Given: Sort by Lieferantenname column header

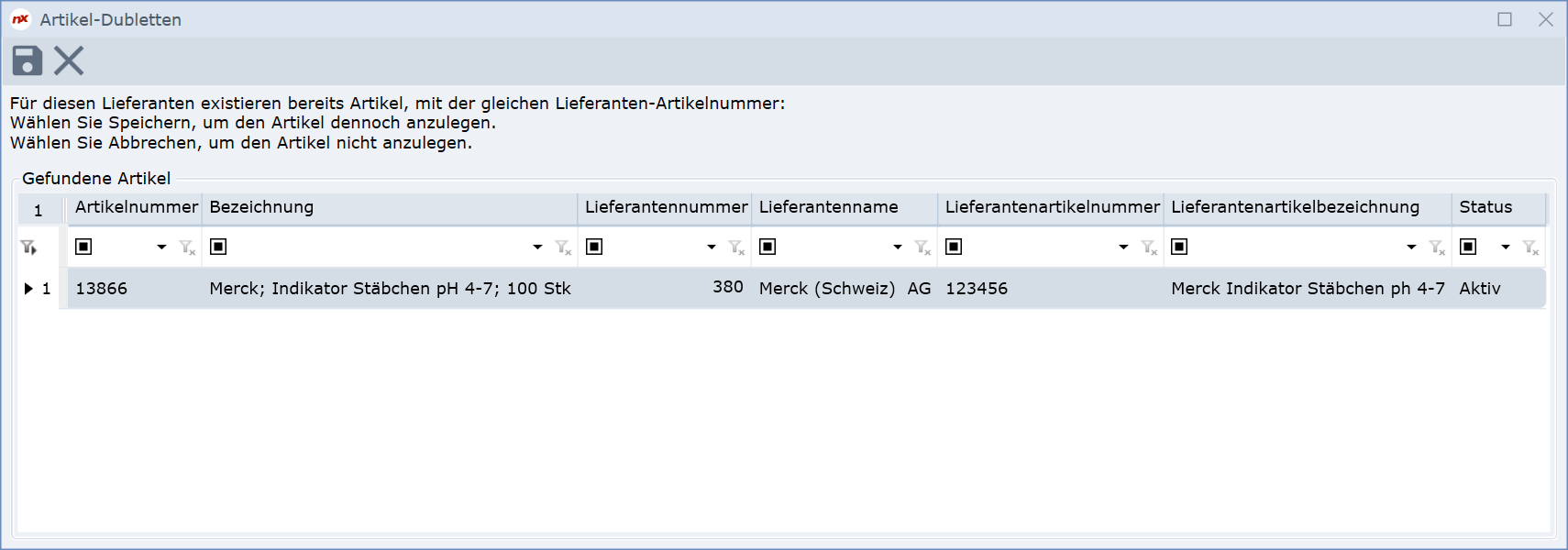Looking at the screenshot, I should coord(845,208).
